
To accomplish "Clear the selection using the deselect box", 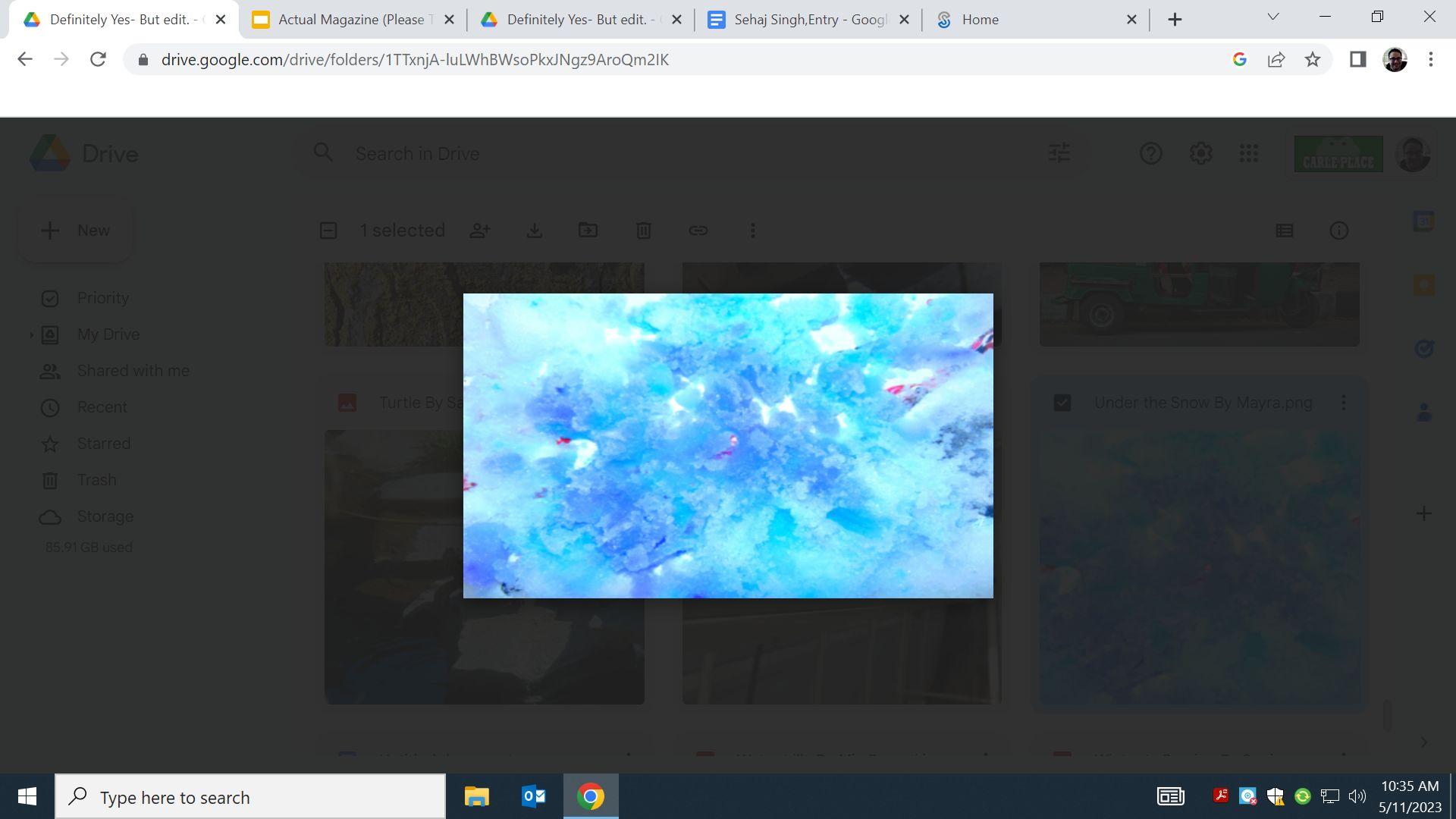I will point(328,231).
